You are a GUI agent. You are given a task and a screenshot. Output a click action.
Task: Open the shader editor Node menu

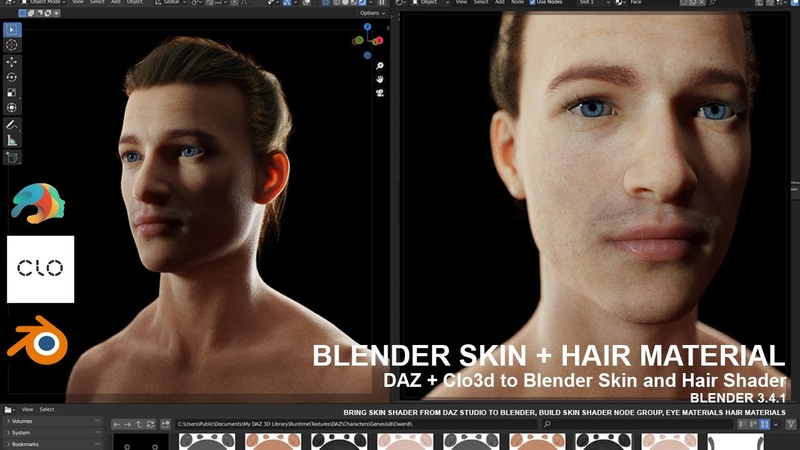pos(517,3)
